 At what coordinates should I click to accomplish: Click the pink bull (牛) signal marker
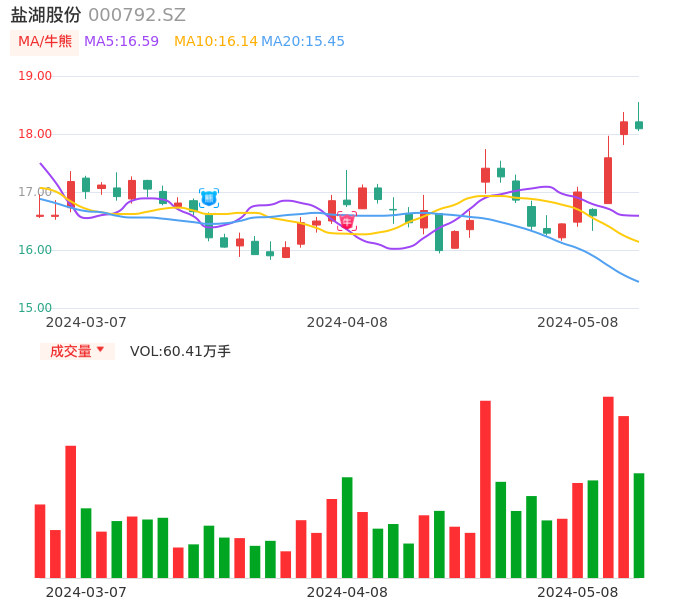347,221
